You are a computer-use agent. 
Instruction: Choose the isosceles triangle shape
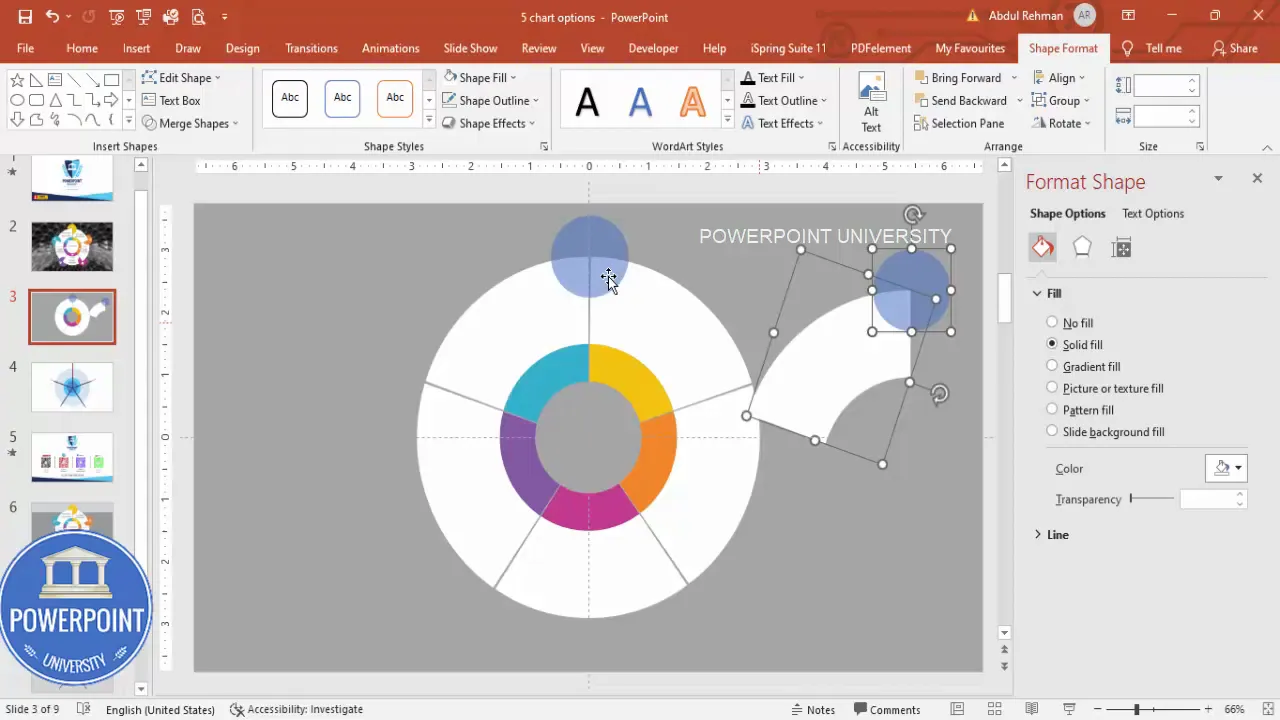click(55, 100)
